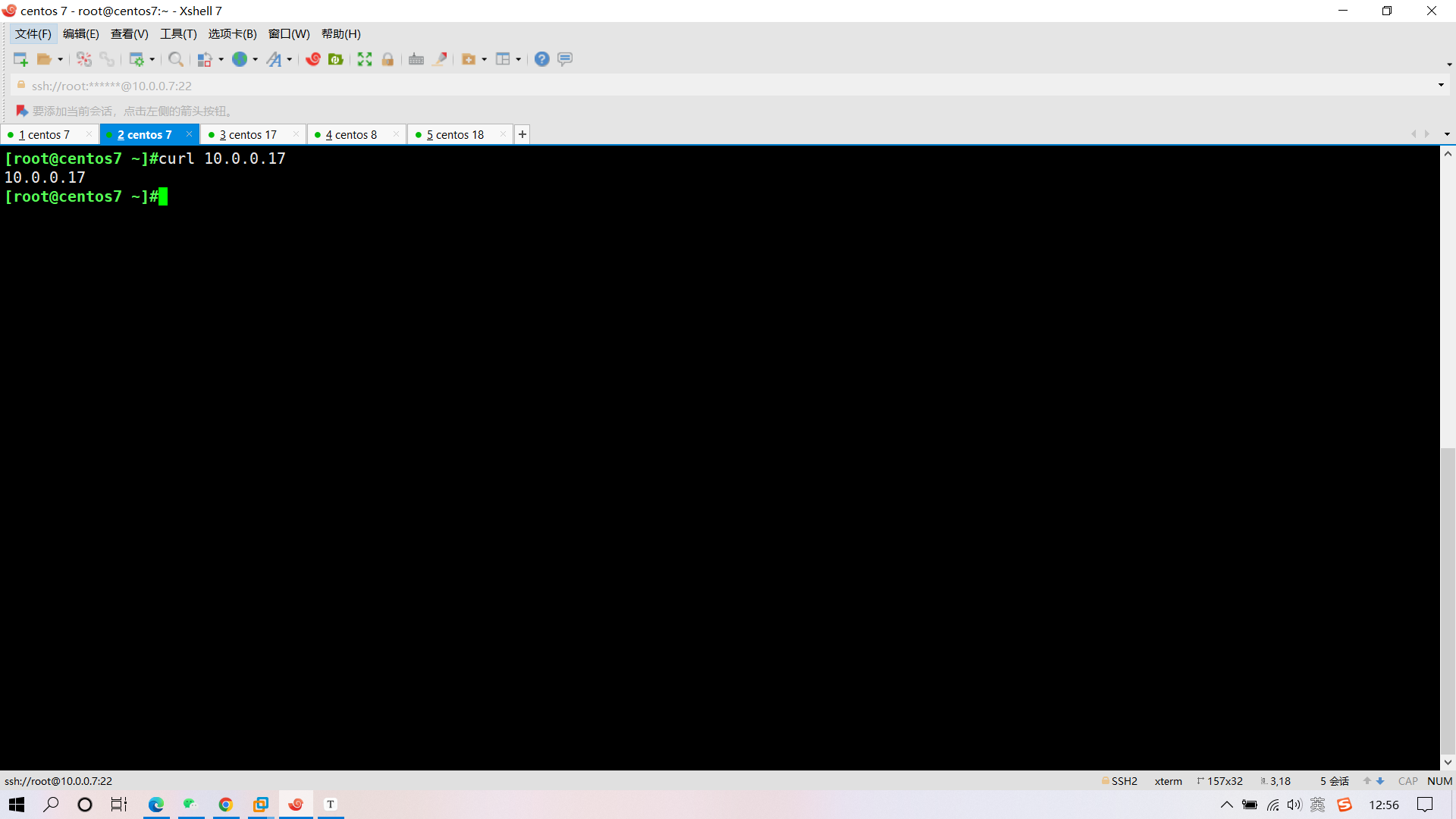1456x819 pixels.
Task: Click the keyboard key mapping icon
Action: pos(416,59)
